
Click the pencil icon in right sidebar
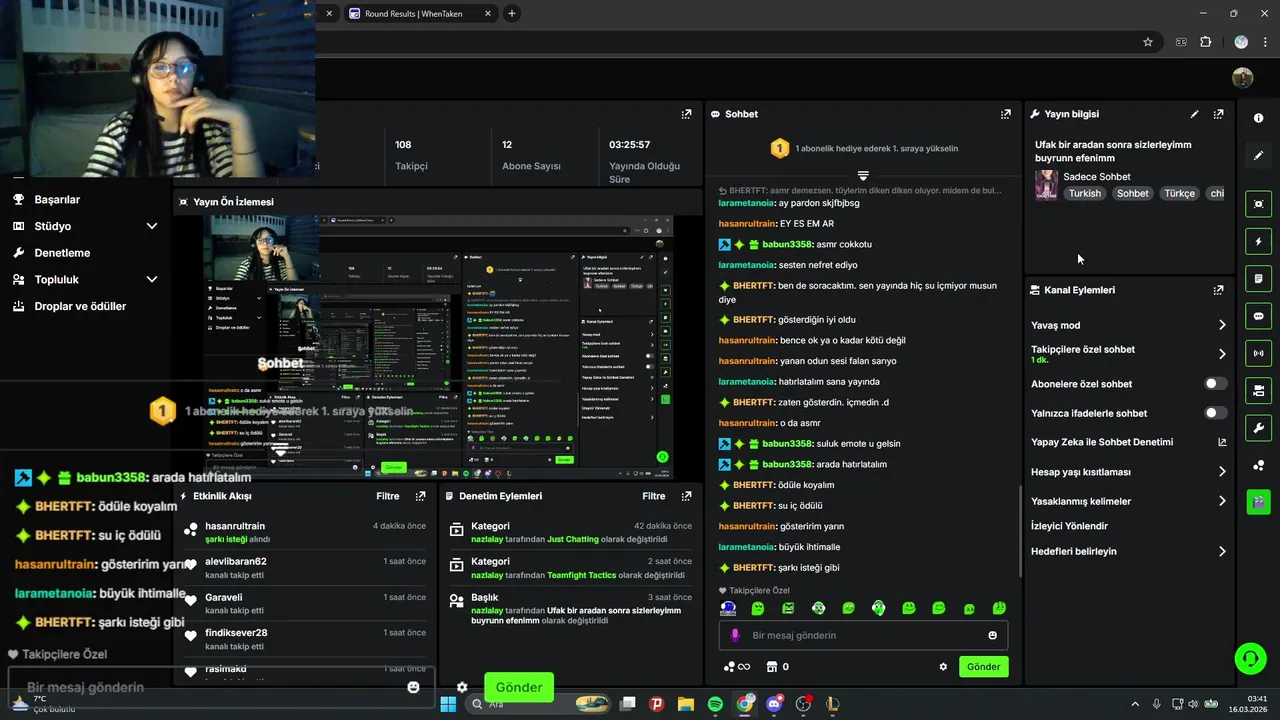pyautogui.click(x=1258, y=156)
